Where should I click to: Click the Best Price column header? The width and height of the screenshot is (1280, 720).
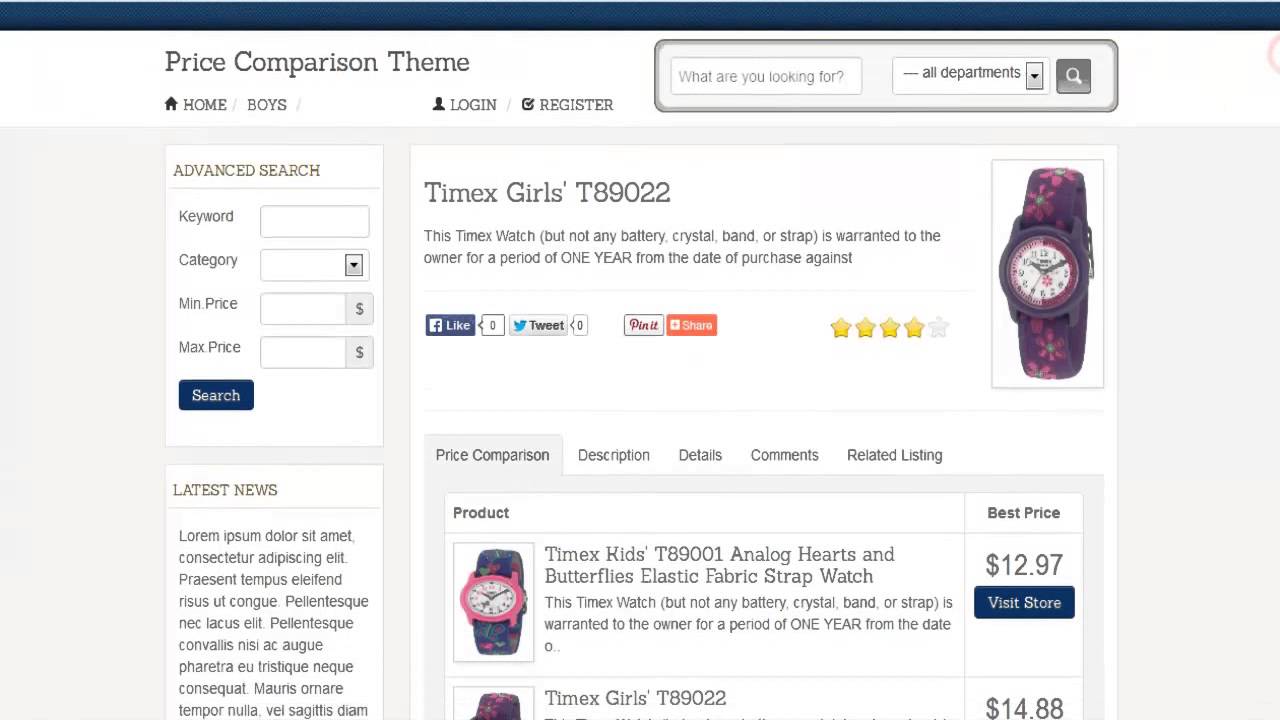(x=1023, y=512)
